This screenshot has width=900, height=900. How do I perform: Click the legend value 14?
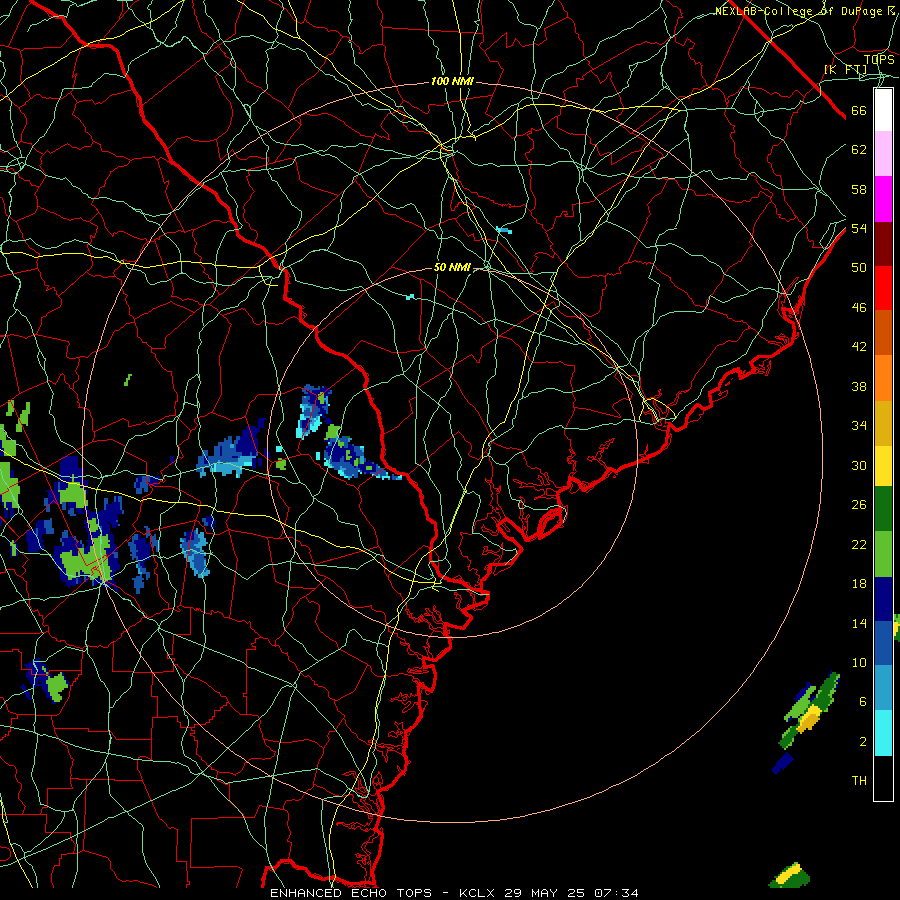tap(859, 623)
